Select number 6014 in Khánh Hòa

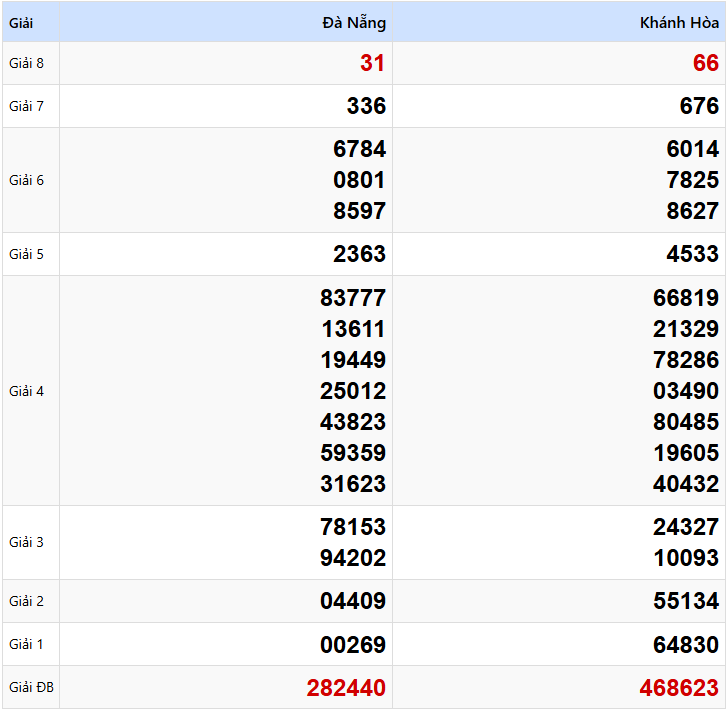693,149
